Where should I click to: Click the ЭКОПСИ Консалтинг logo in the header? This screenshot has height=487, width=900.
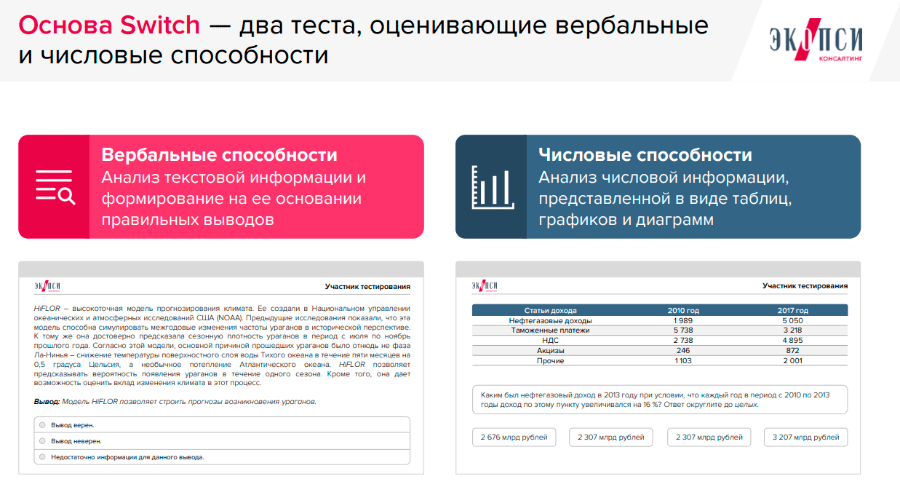point(816,40)
